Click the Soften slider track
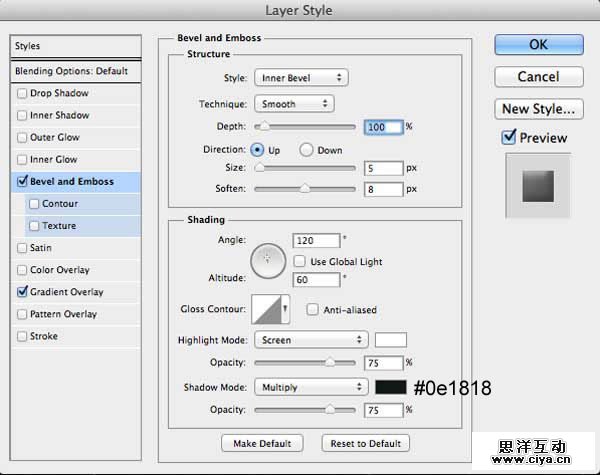The image size is (600, 475). [x=305, y=188]
